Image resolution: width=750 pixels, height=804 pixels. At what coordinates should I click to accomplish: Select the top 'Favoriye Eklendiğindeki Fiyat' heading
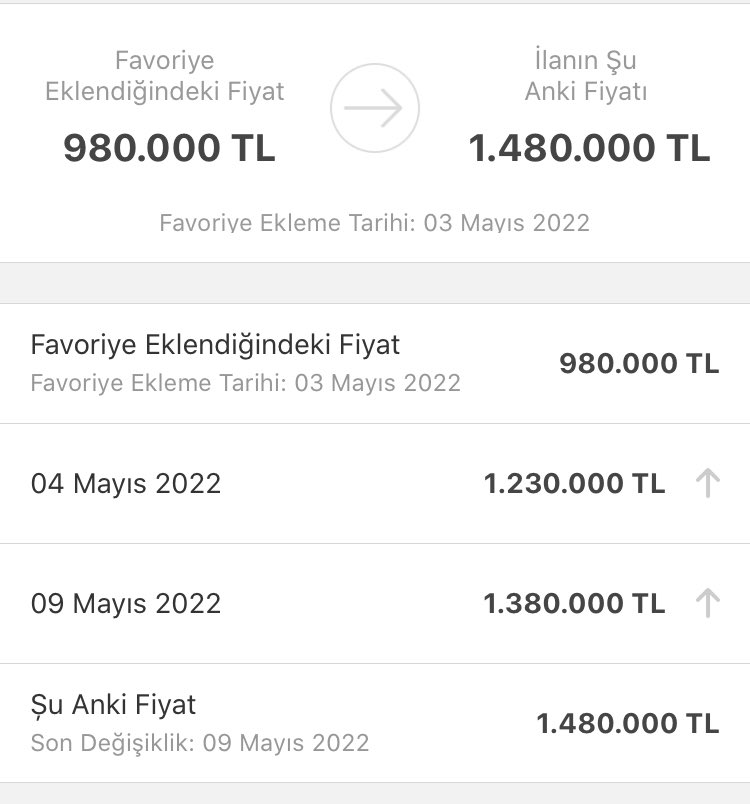click(165, 76)
